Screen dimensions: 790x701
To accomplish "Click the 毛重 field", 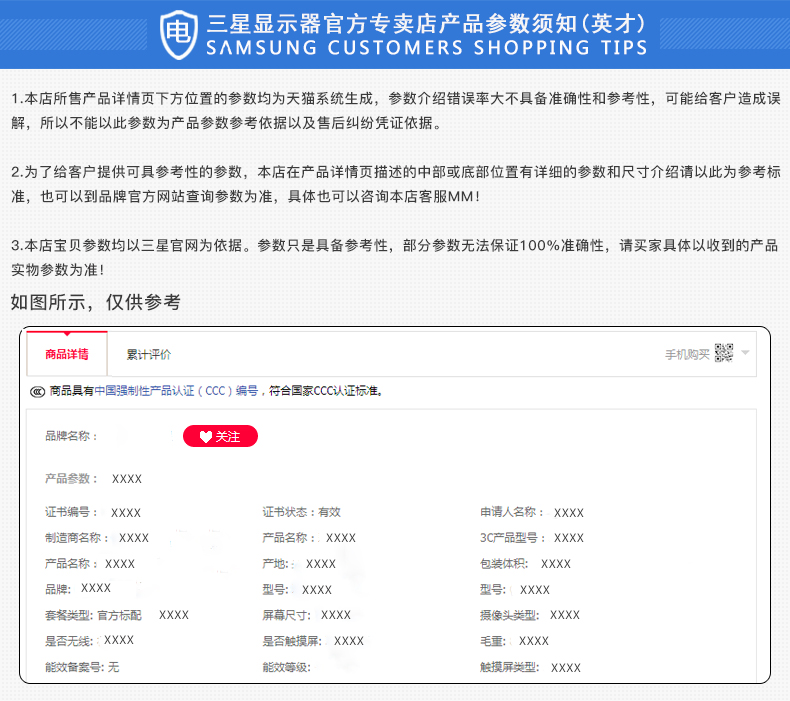I will pyautogui.click(x=514, y=641).
